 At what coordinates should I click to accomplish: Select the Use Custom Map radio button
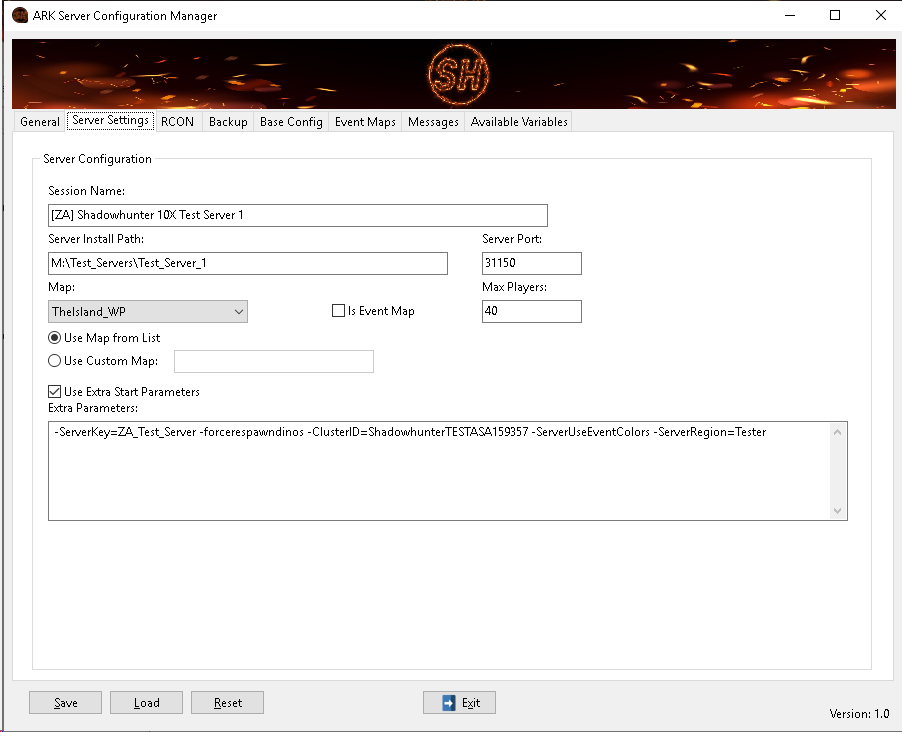click(54, 361)
